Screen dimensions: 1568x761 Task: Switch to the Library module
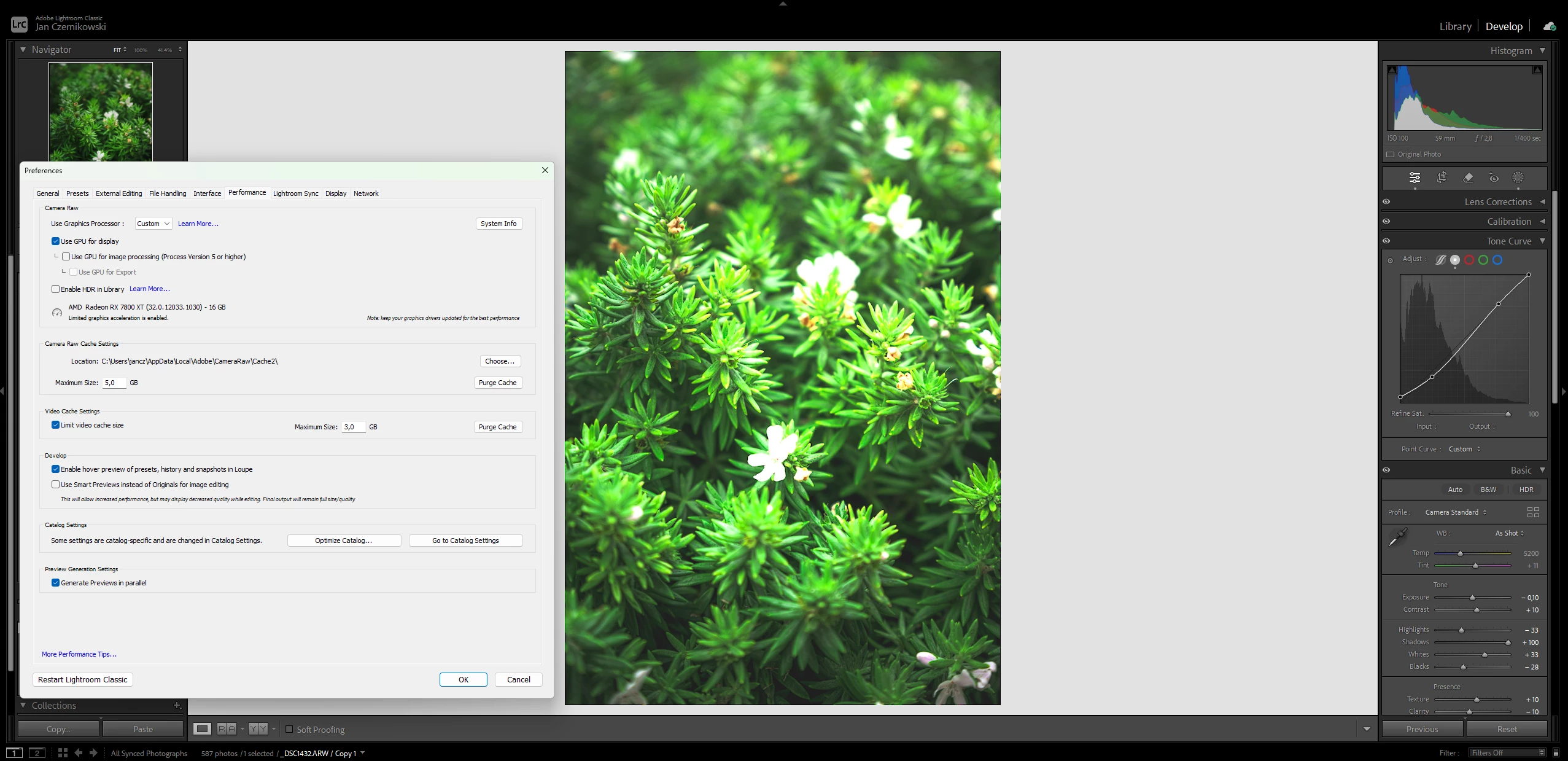[x=1455, y=26]
